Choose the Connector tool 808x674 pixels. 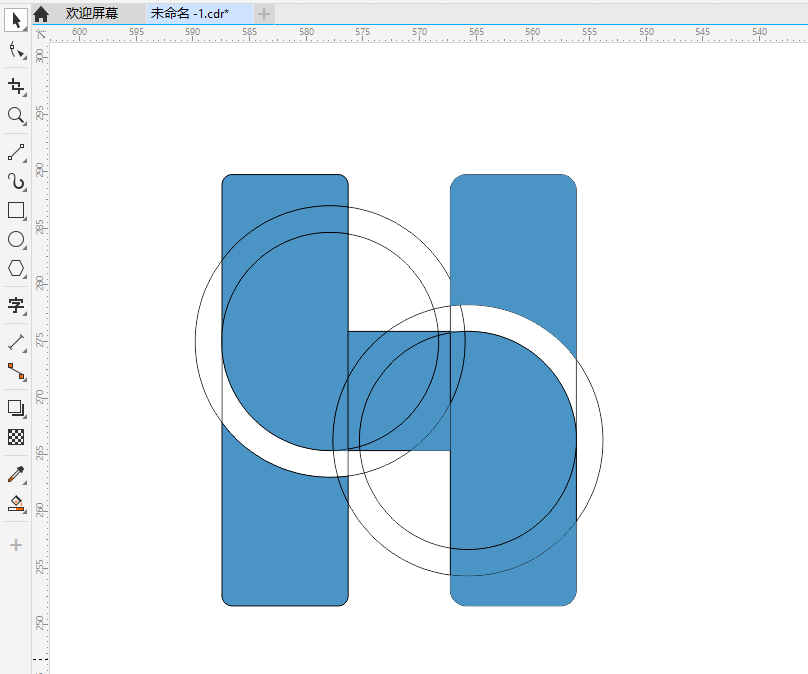click(x=16, y=371)
